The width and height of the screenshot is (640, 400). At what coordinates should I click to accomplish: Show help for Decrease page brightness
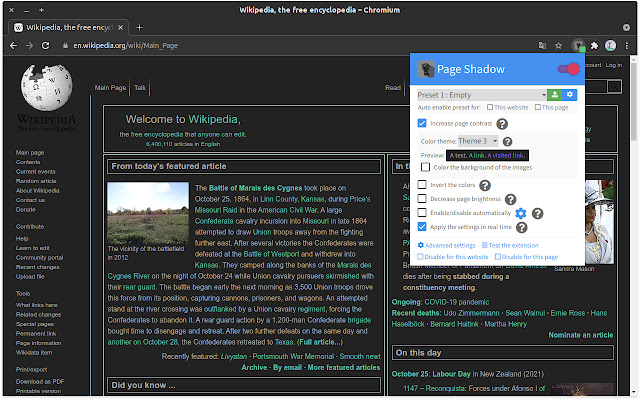coord(511,199)
